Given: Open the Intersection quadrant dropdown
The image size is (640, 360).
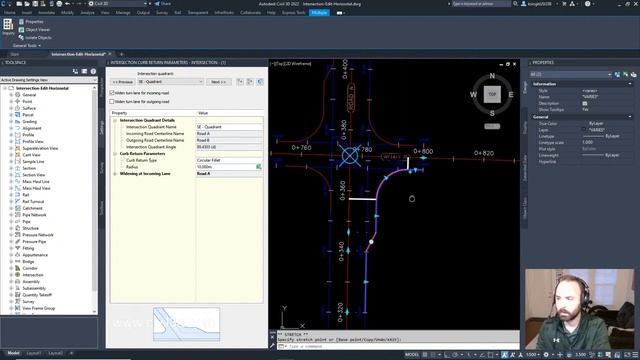Looking at the screenshot, I should click(170, 82).
